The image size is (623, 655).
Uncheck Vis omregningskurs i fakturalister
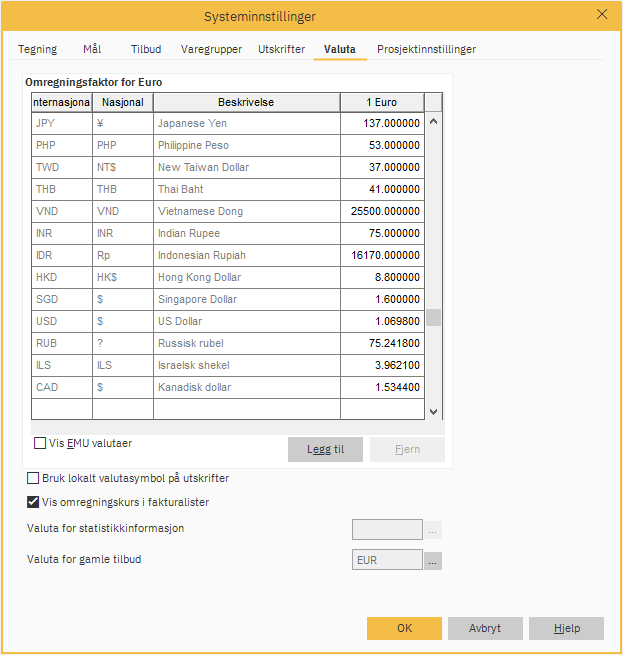tap(34, 502)
